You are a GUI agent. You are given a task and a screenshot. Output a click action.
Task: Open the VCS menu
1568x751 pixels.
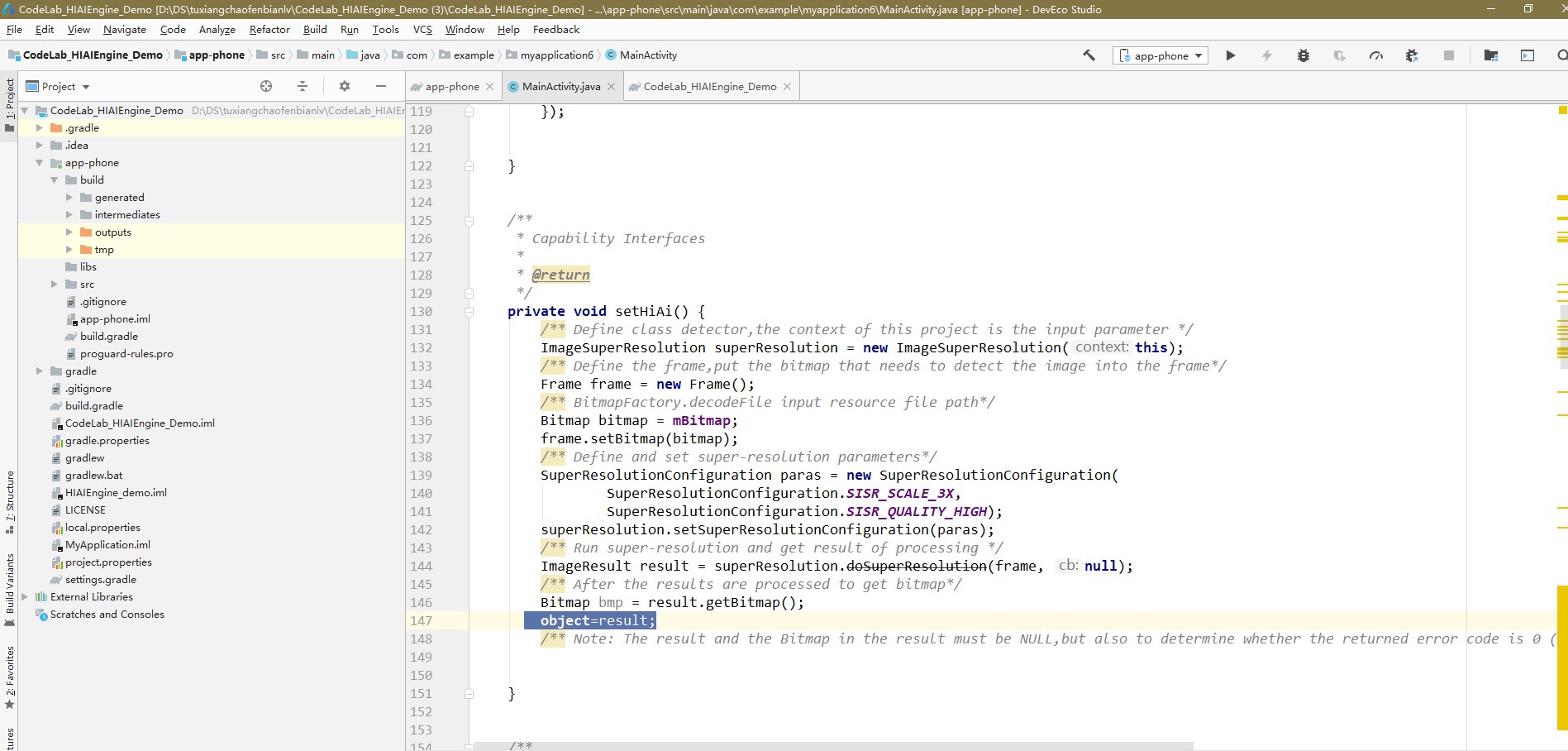pos(422,29)
